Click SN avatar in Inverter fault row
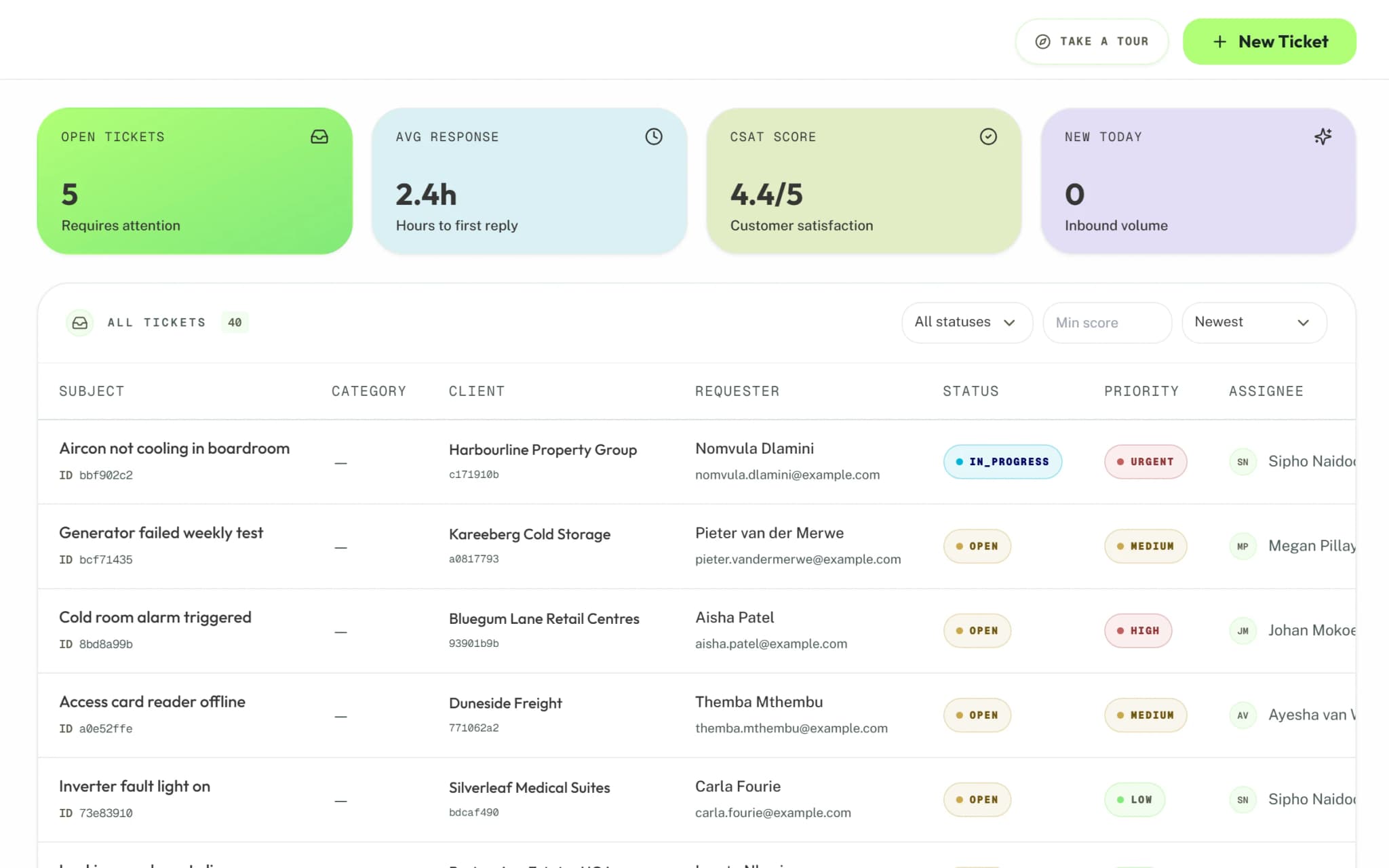 click(1243, 800)
